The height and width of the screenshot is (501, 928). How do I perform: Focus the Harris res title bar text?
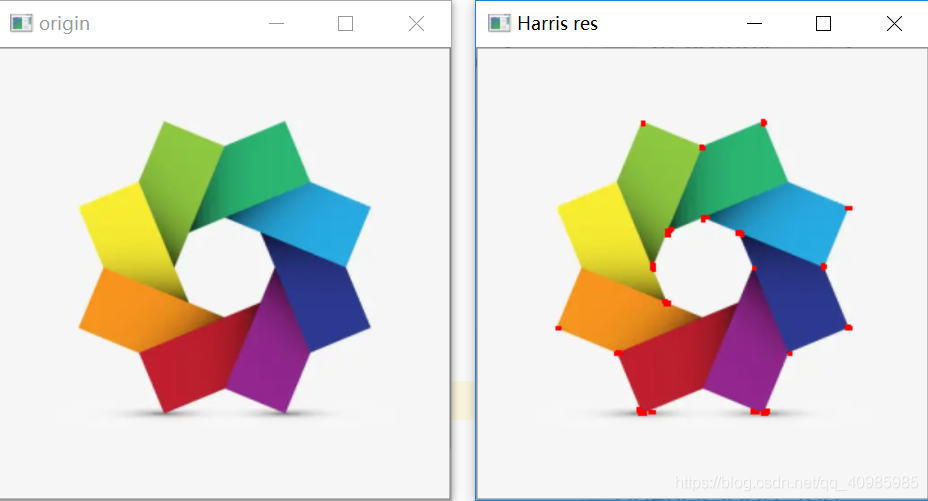(x=557, y=23)
